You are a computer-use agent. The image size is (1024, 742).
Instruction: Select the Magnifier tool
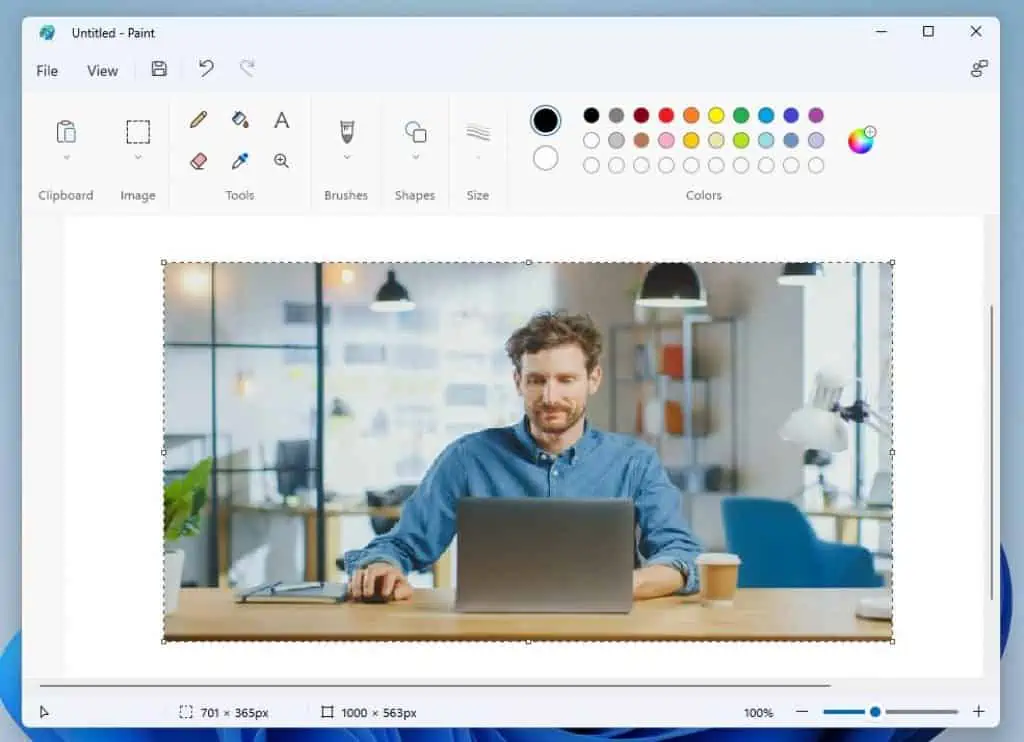point(282,161)
